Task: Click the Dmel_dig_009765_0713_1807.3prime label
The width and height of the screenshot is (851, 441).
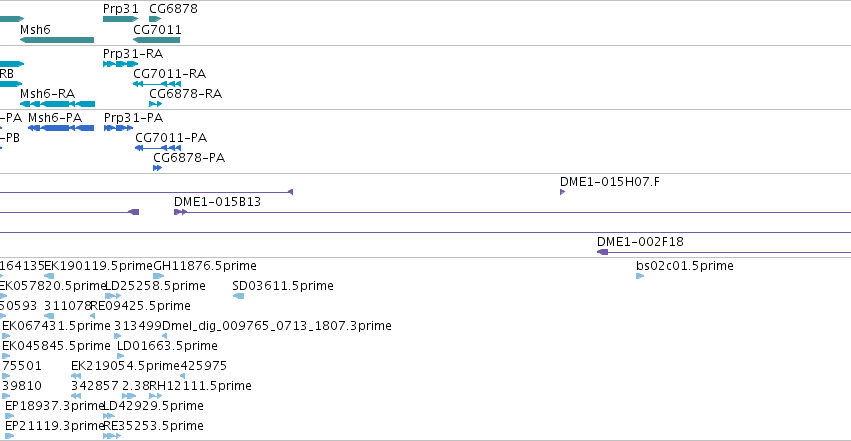Action: click(x=277, y=325)
